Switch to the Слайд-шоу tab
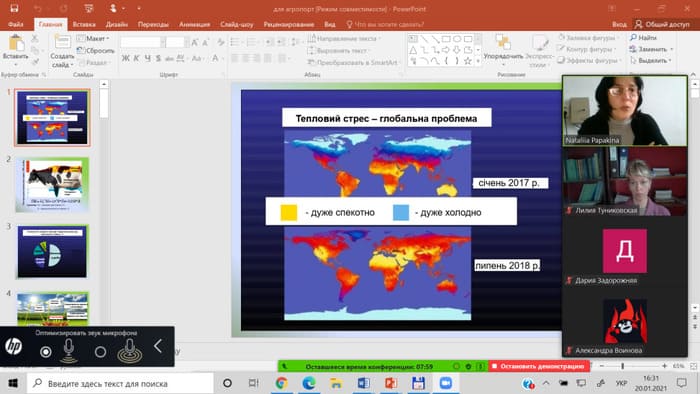 click(237, 24)
